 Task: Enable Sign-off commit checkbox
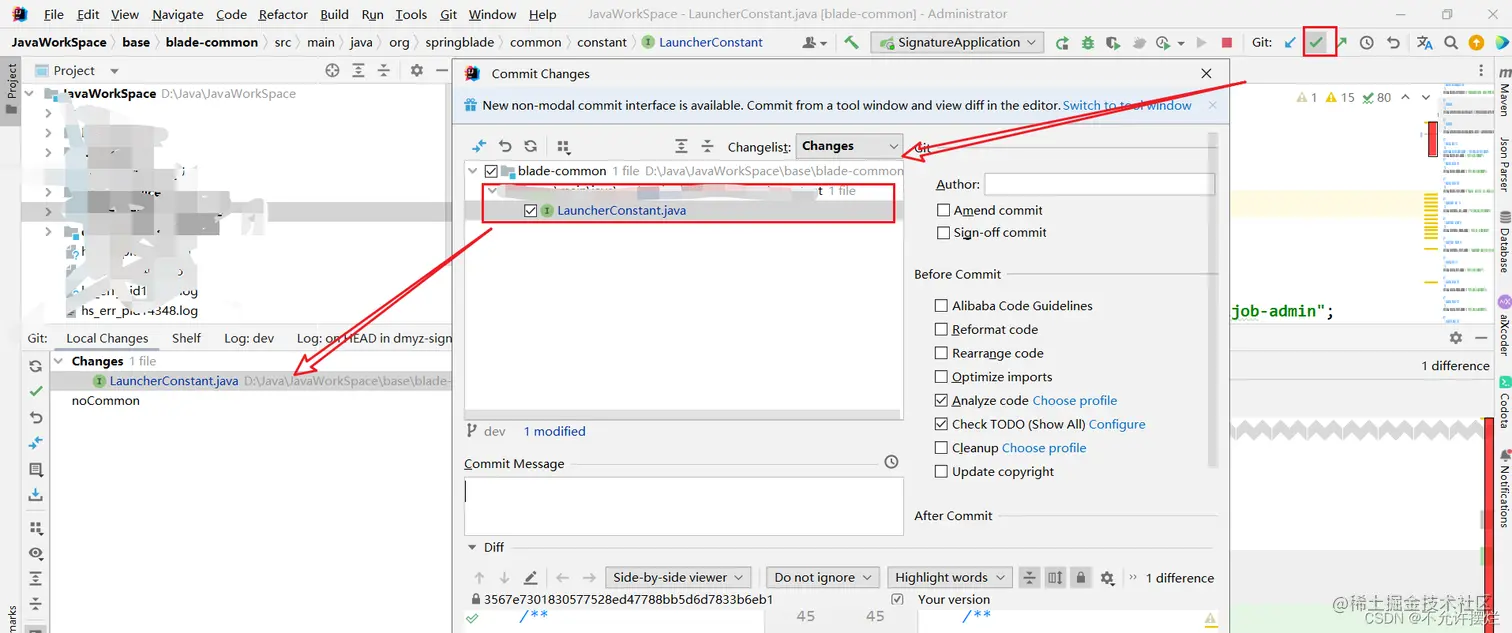tap(943, 232)
